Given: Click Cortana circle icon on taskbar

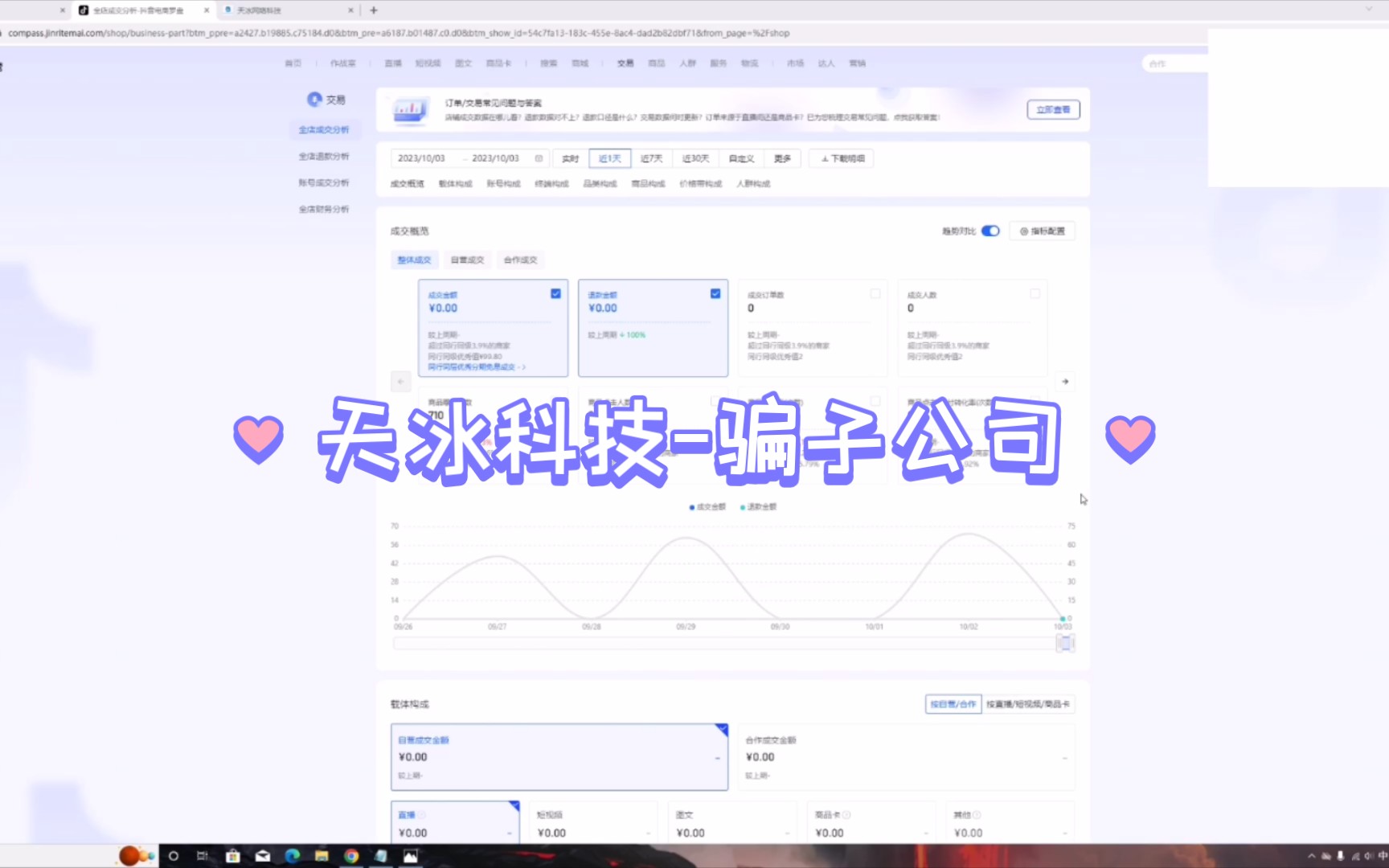Looking at the screenshot, I should pyautogui.click(x=173, y=856).
